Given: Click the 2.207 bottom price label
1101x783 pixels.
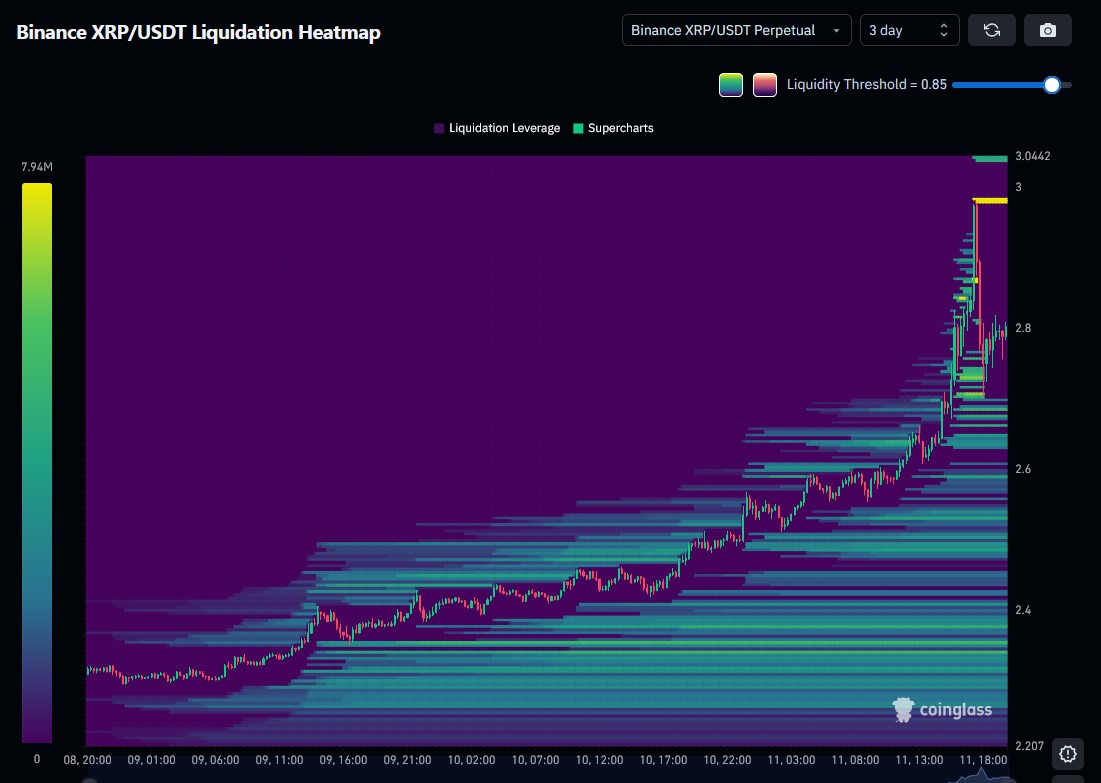Looking at the screenshot, I should 1029,746.
